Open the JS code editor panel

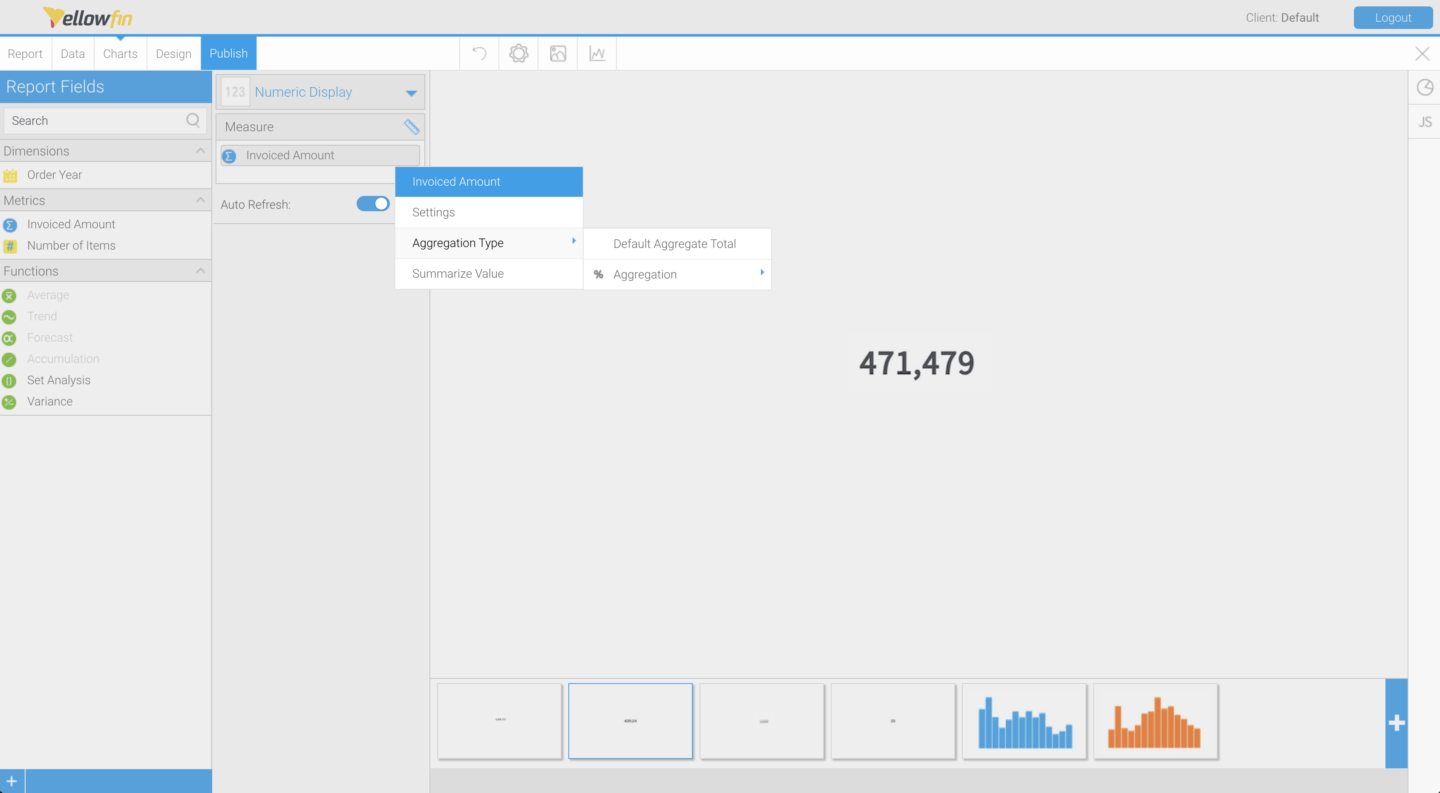point(1424,121)
